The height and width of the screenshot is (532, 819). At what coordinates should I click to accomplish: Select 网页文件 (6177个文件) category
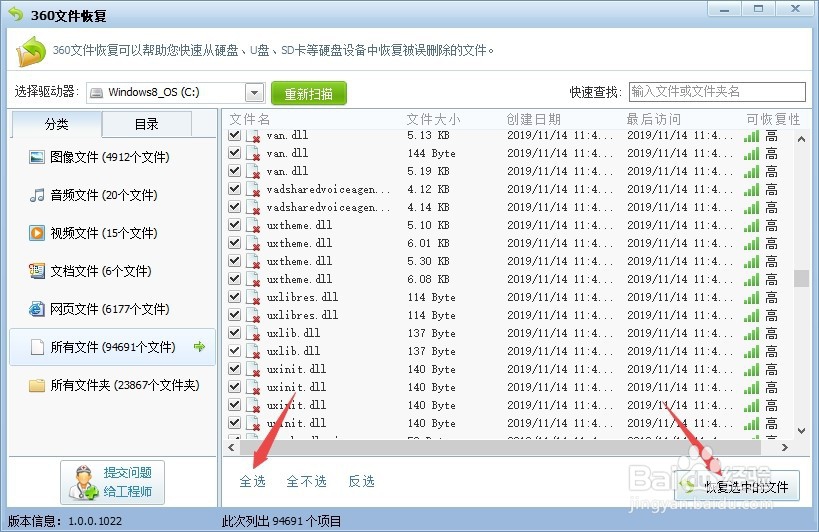pyautogui.click(x=112, y=309)
